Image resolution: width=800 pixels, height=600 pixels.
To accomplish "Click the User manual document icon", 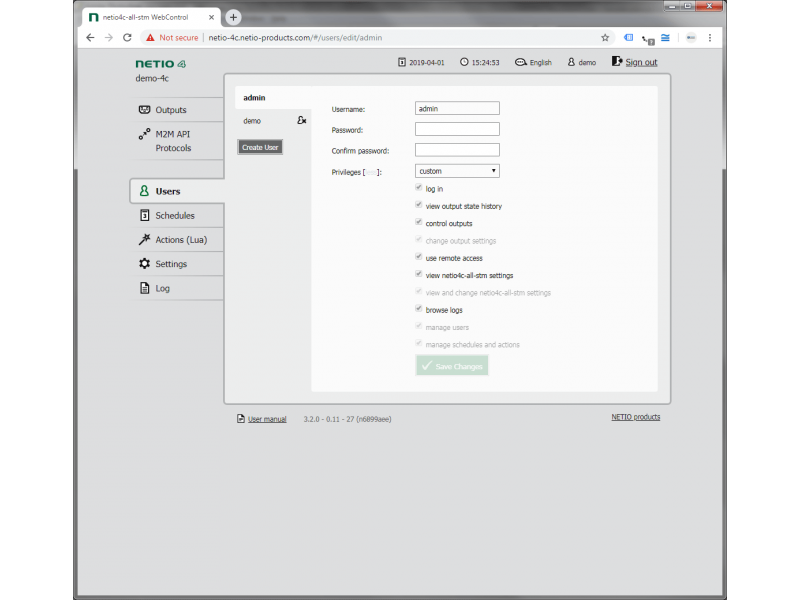I will tap(241, 419).
